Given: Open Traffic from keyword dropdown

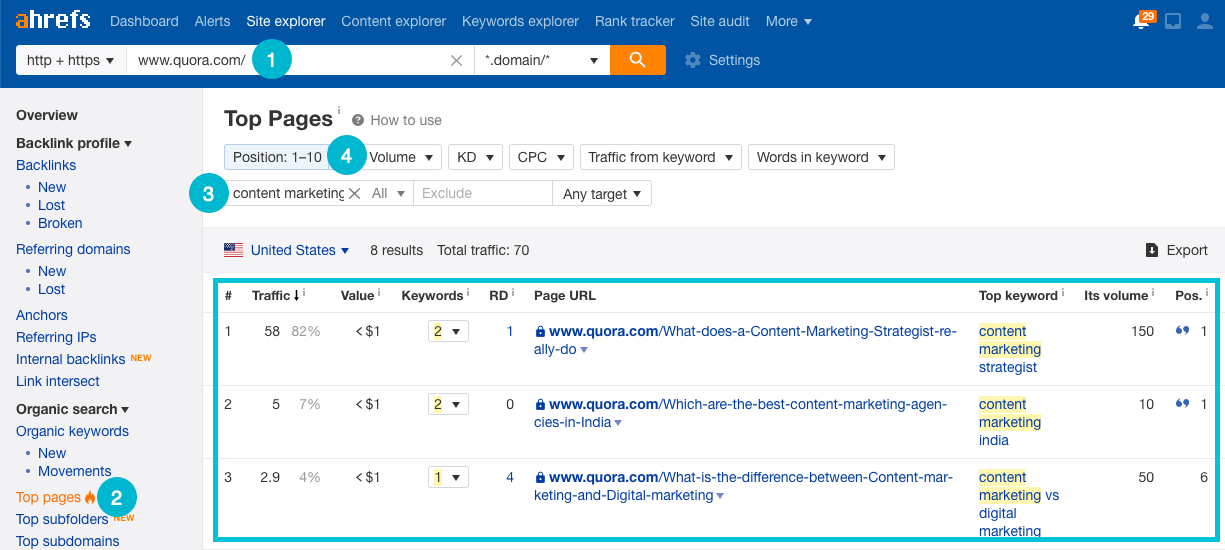Looking at the screenshot, I should 660,157.
